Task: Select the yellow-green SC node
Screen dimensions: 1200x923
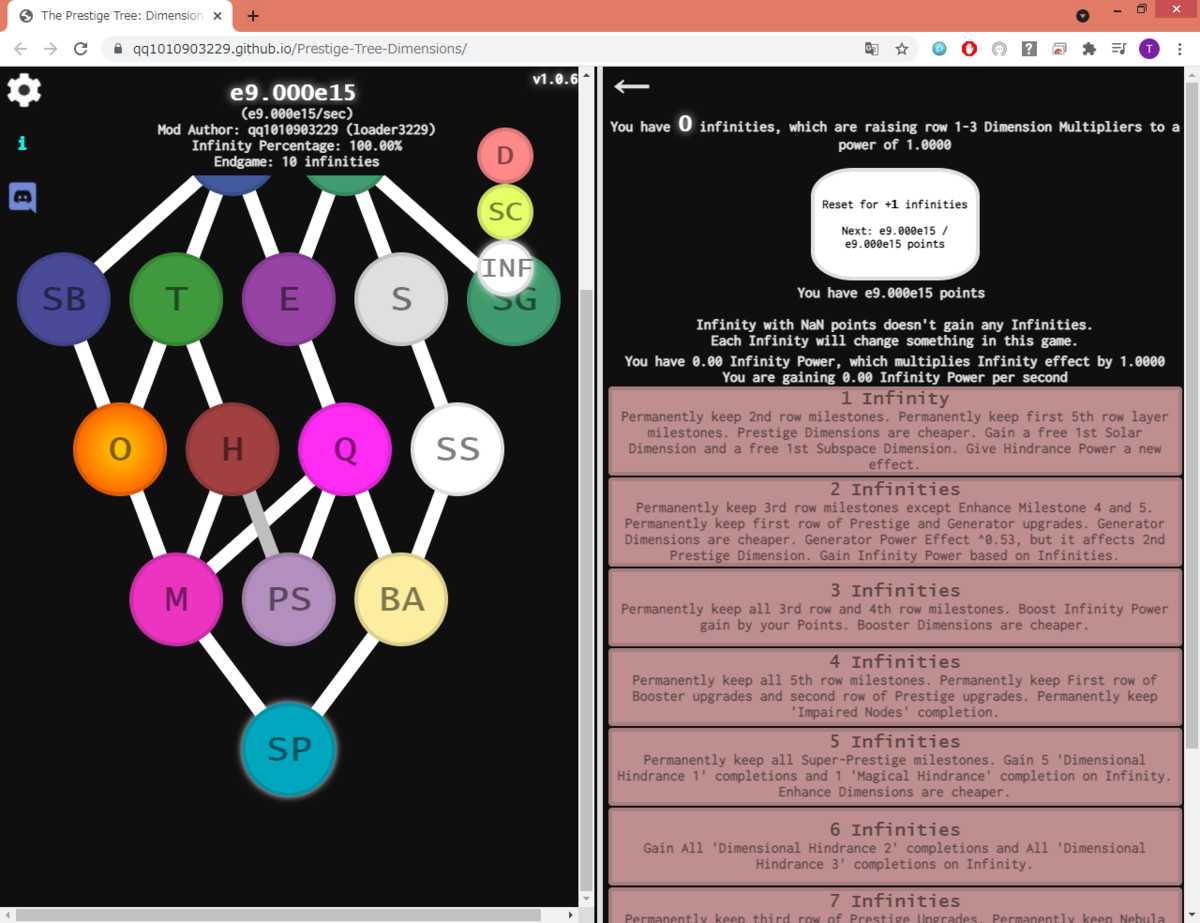Action: tap(505, 211)
